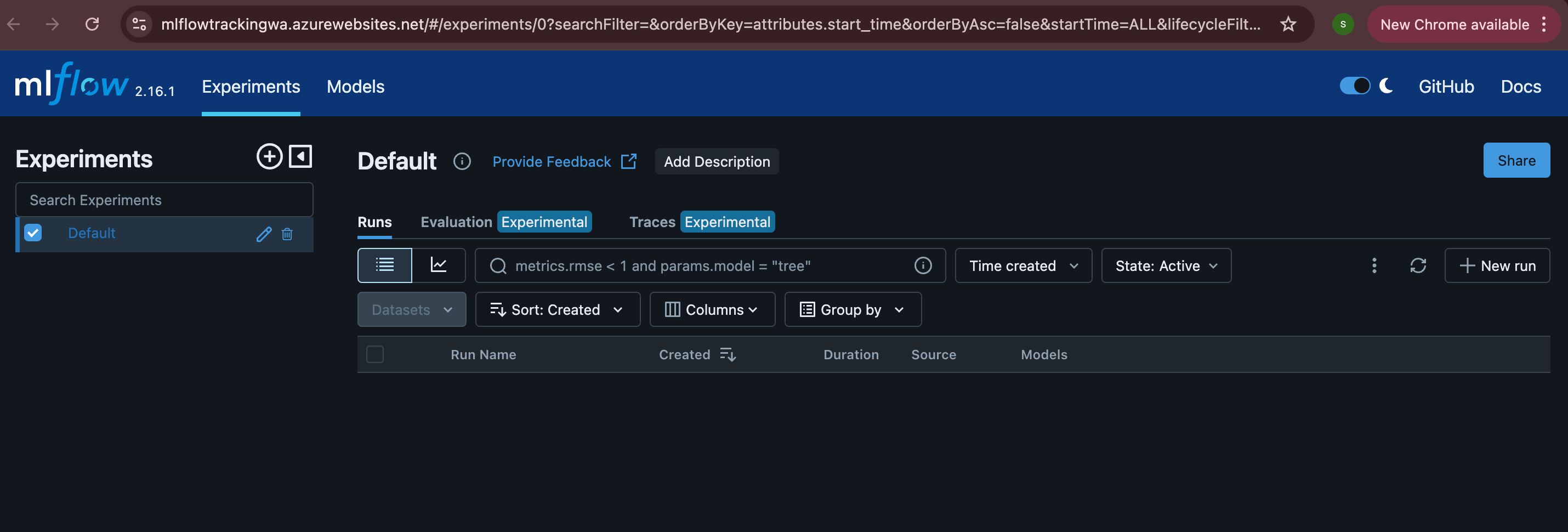This screenshot has width=1568, height=532.
Task: Open the Time created dropdown
Action: pyautogui.click(x=1023, y=265)
